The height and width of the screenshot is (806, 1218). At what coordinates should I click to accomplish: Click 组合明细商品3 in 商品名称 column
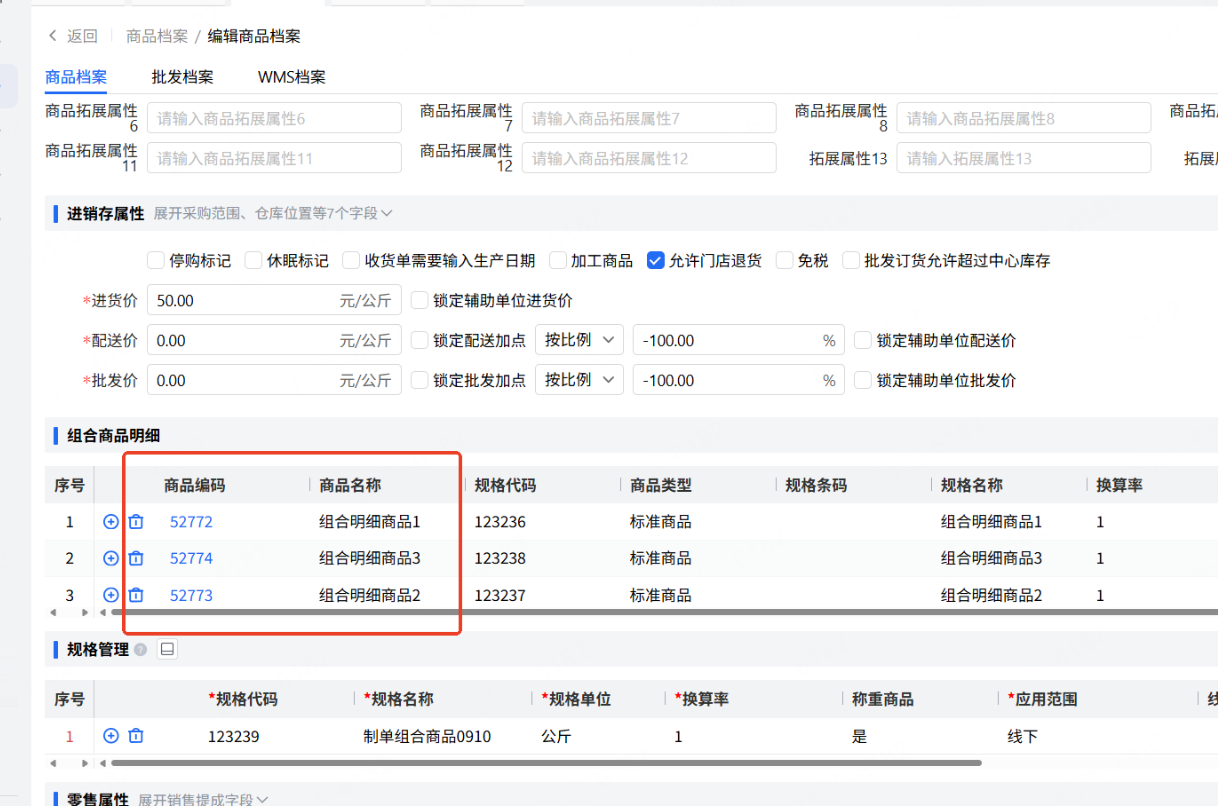[370, 558]
